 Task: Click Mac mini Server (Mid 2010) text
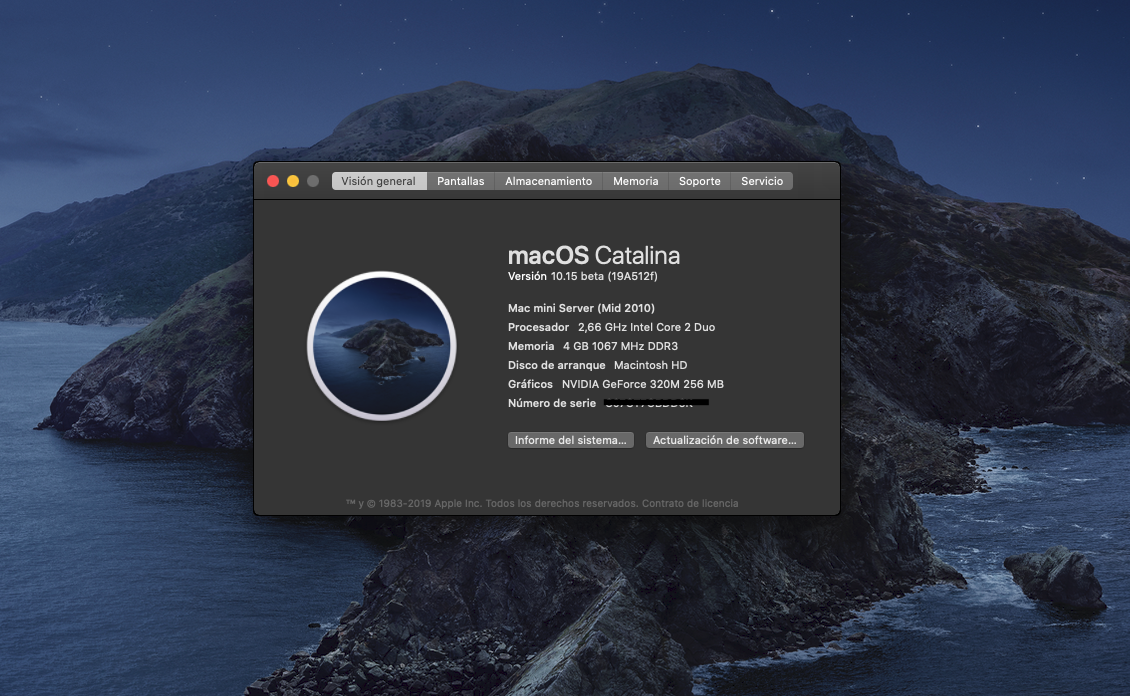pos(581,308)
